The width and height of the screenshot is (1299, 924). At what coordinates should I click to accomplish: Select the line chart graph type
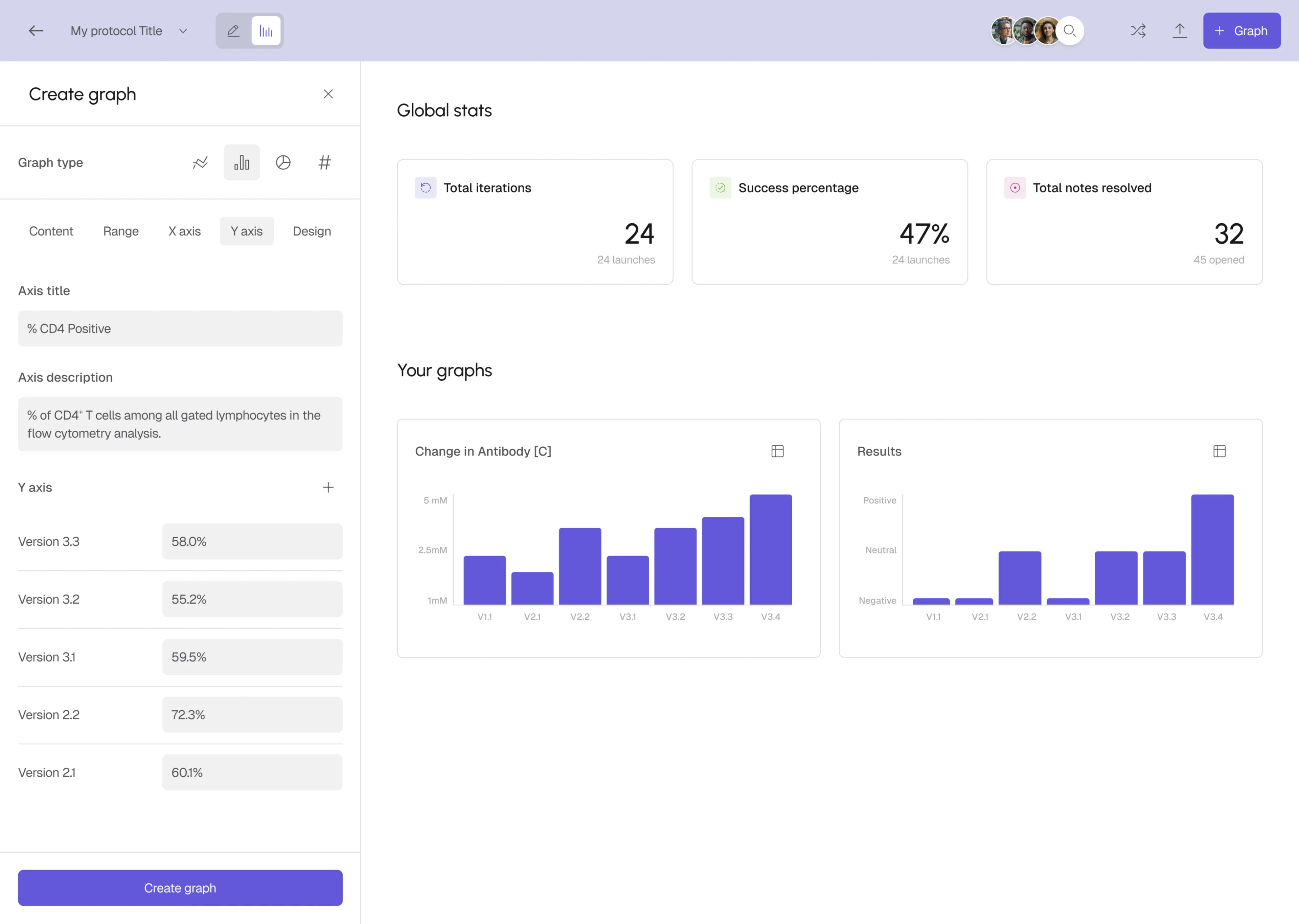pyautogui.click(x=200, y=163)
